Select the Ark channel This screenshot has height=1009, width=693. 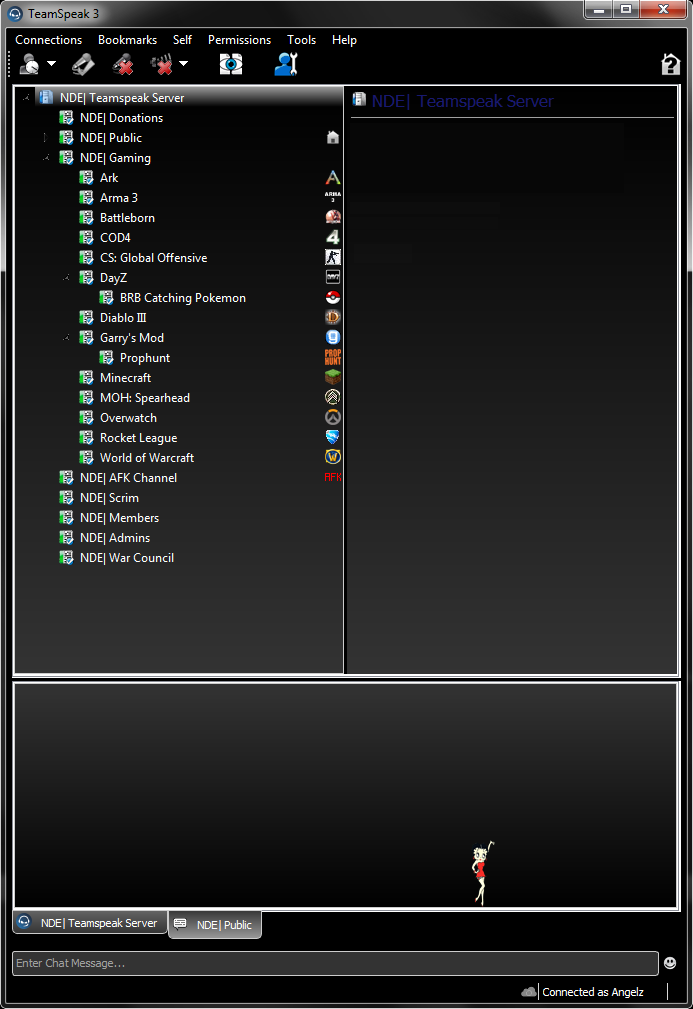109,178
